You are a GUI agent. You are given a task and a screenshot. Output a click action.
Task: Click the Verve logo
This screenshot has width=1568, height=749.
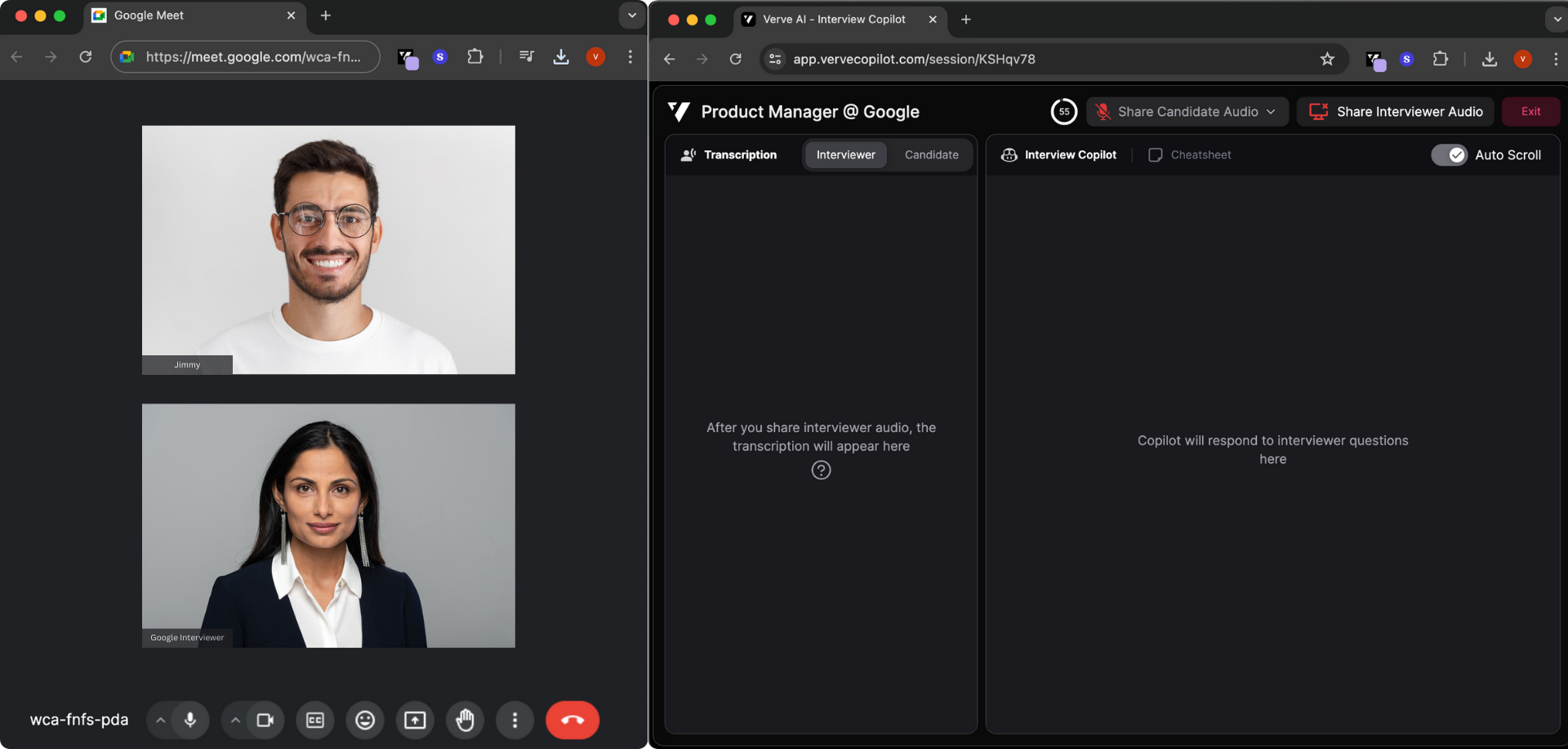(679, 111)
